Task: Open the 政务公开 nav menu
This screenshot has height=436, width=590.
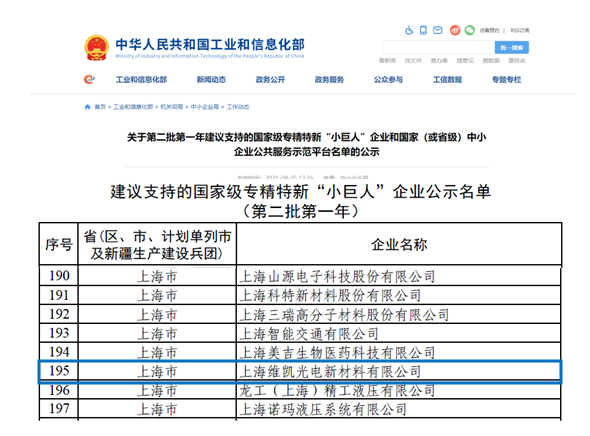Action: click(270, 79)
